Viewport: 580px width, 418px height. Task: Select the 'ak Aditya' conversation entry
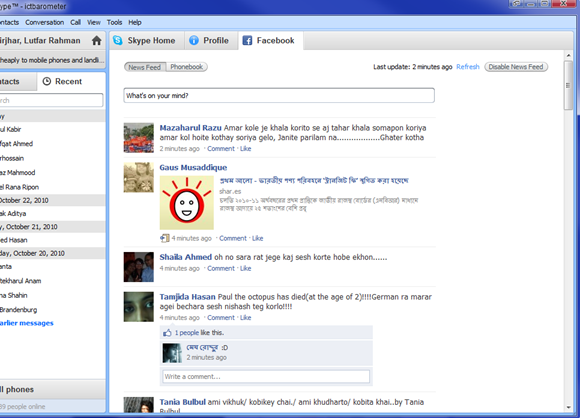(x=53, y=213)
